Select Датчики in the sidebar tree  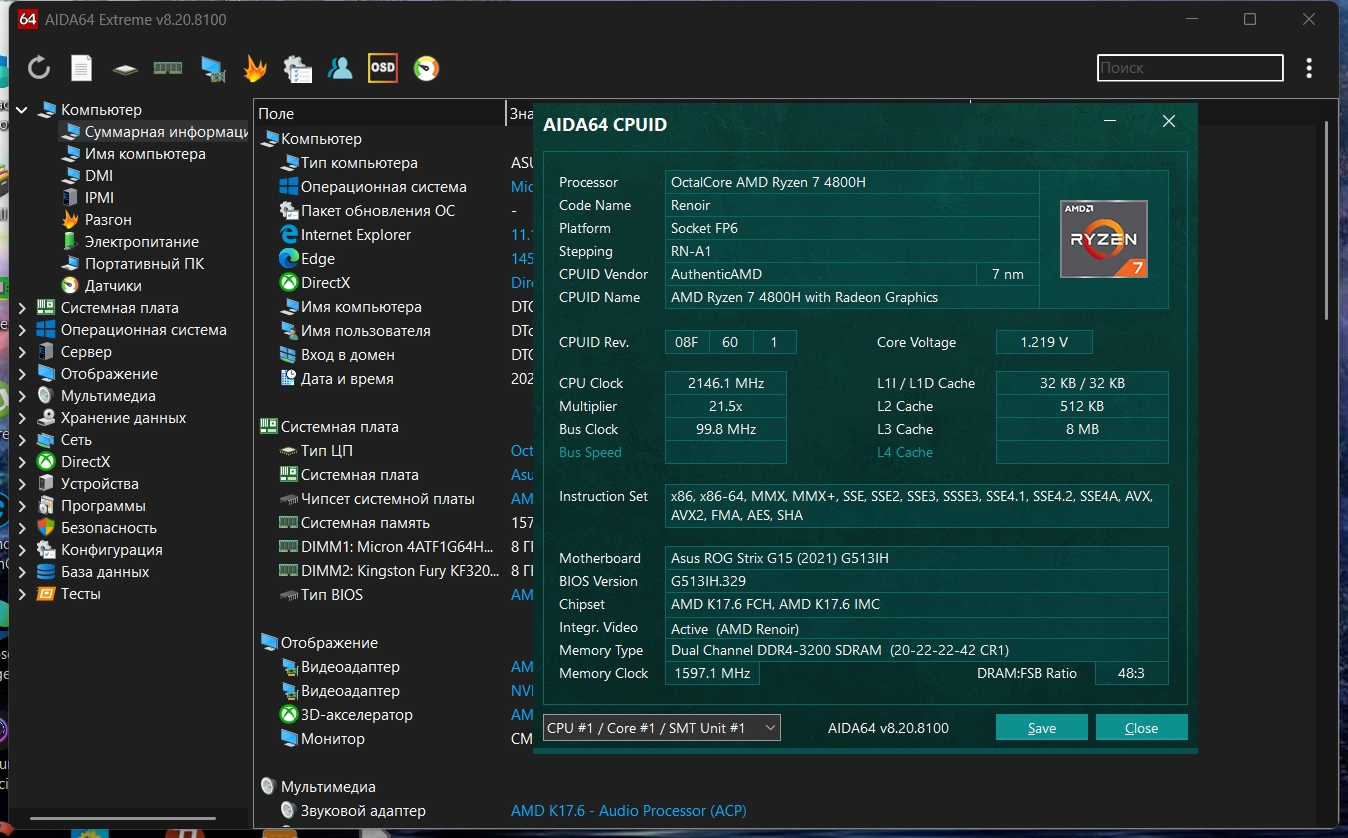click(x=112, y=286)
